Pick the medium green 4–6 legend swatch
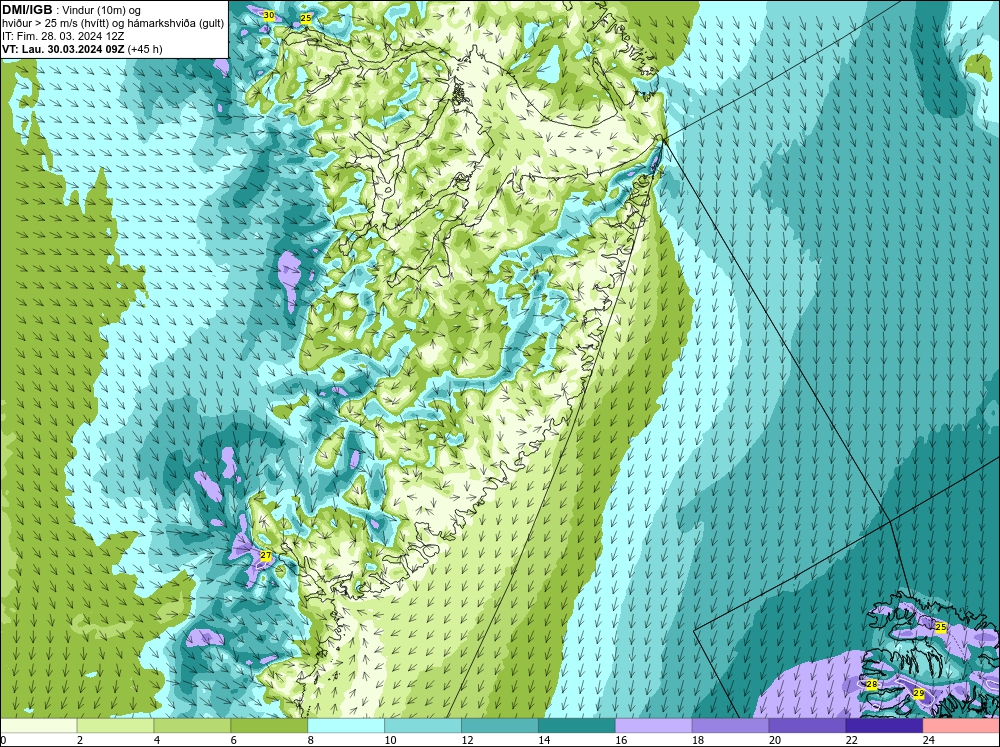 coord(192,726)
